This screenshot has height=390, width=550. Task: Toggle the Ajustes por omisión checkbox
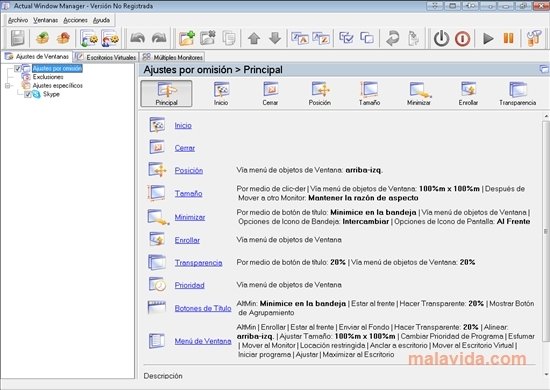18,68
